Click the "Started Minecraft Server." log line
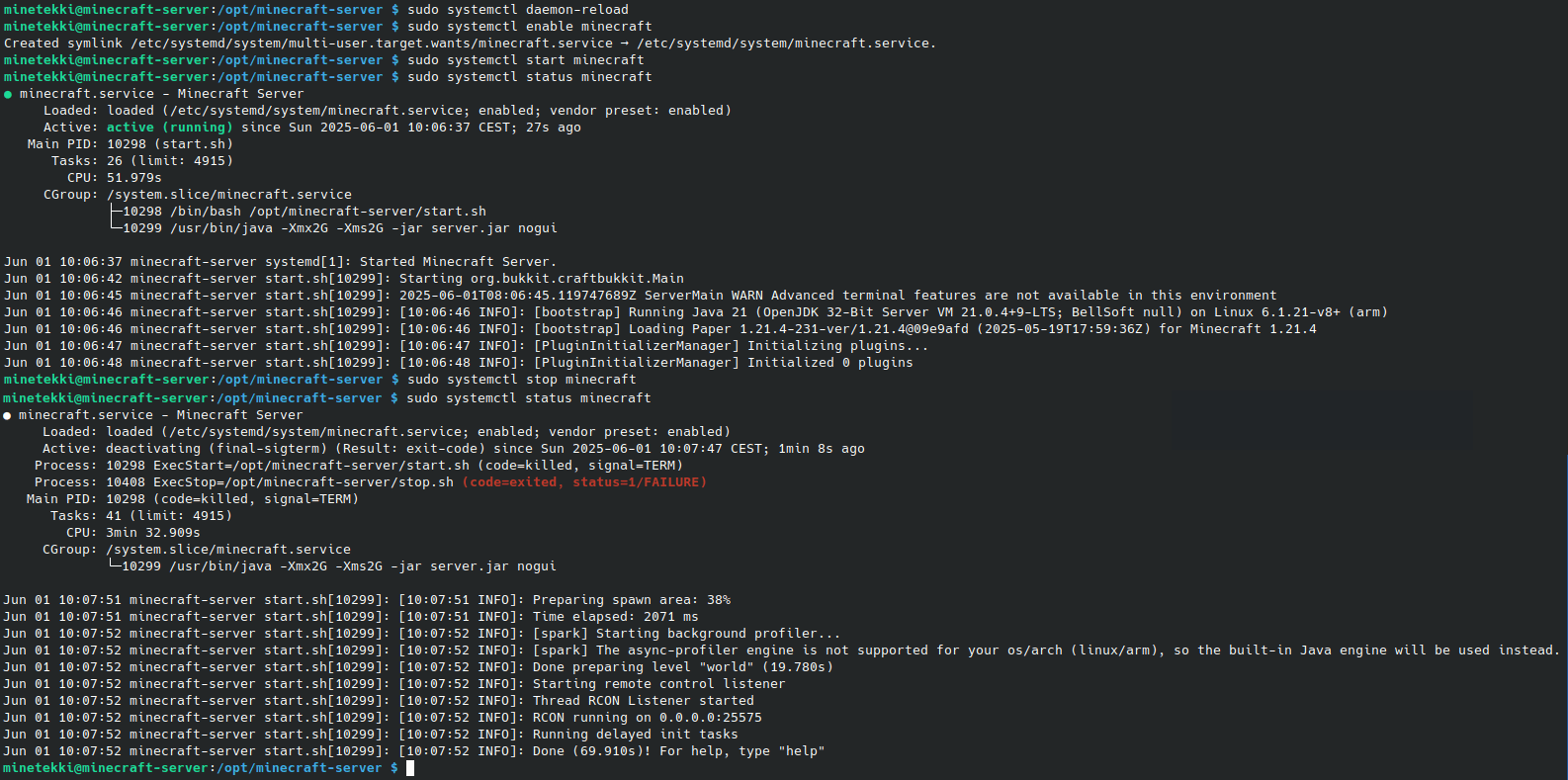The width and height of the screenshot is (1568, 780). [281, 262]
